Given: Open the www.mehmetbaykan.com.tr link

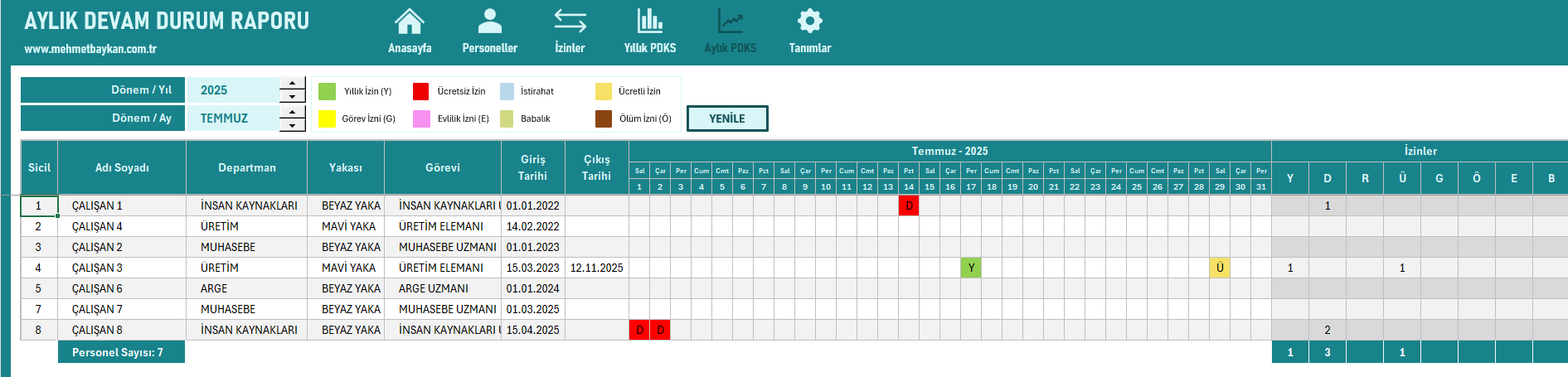Looking at the screenshot, I should coord(90,49).
